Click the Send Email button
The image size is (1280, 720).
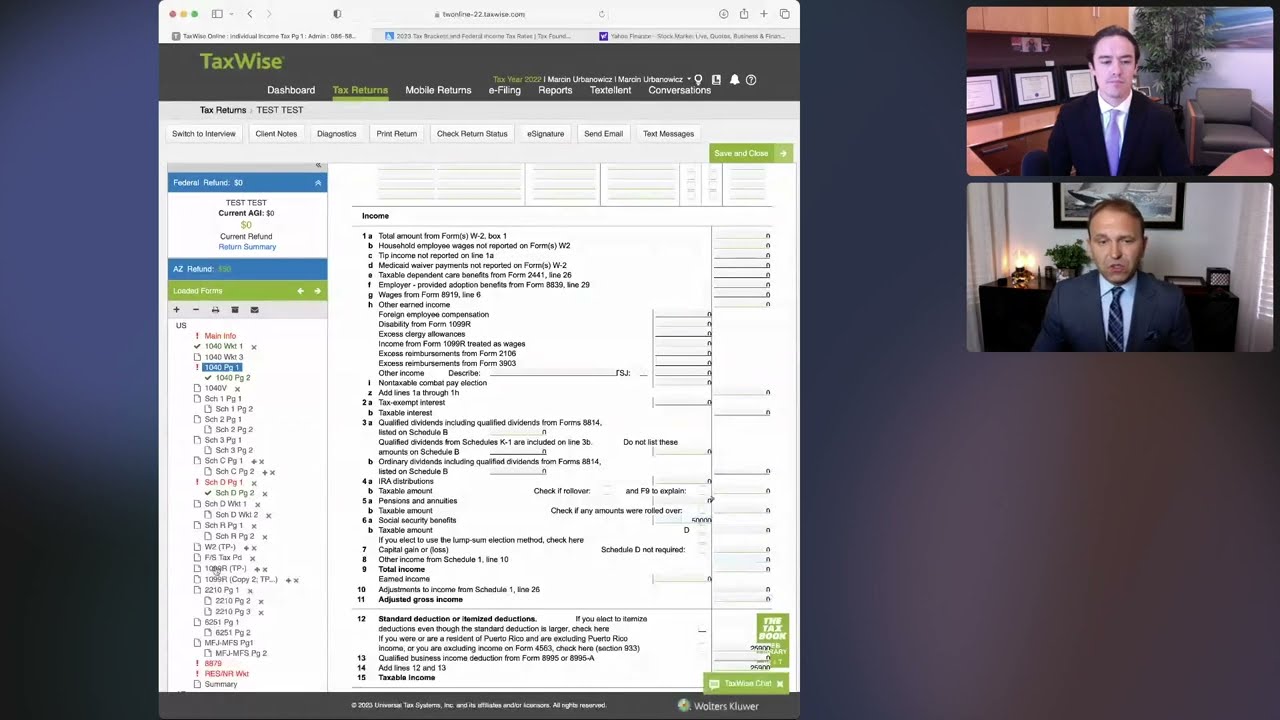coord(603,134)
